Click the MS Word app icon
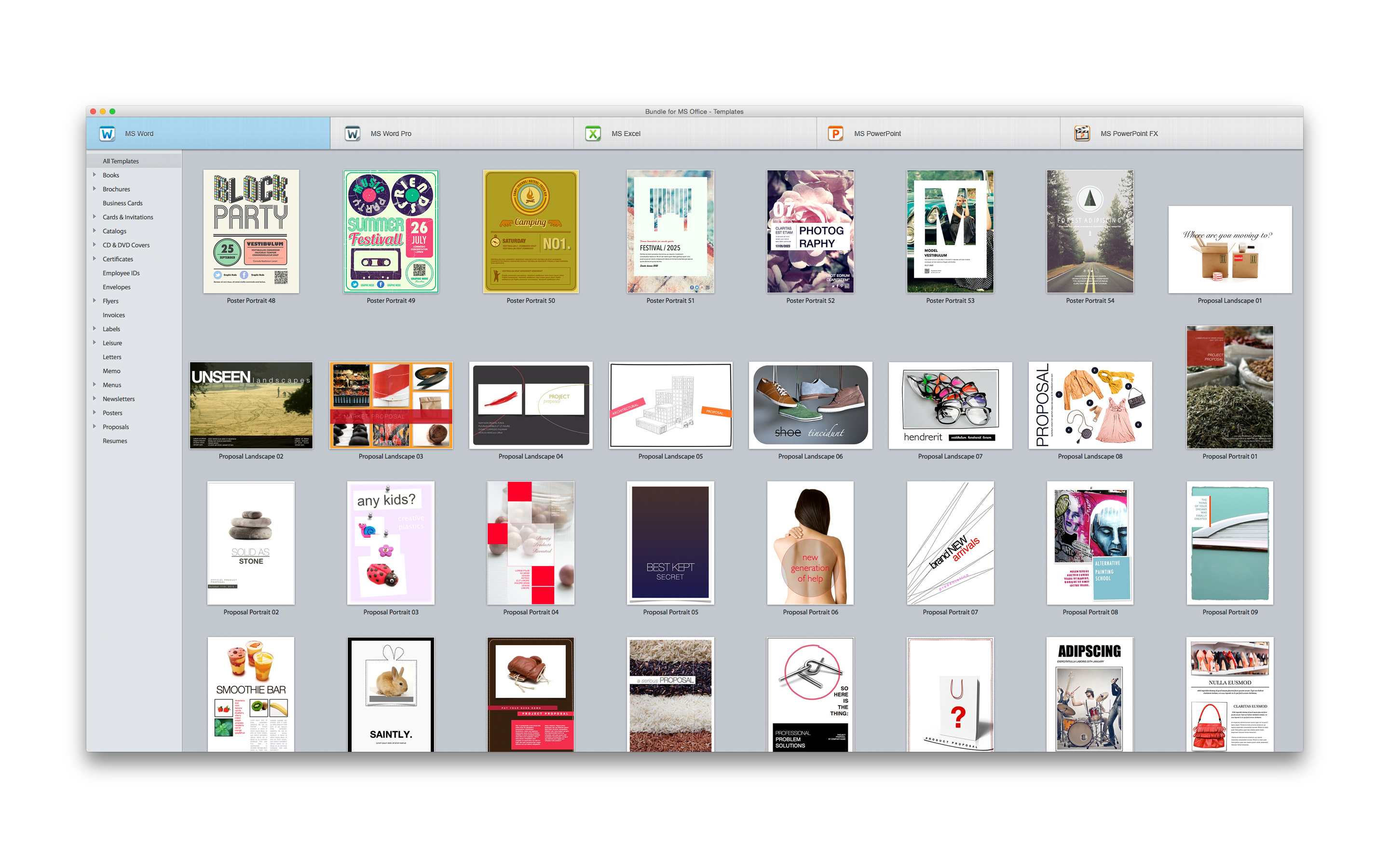This screenshot has height=868, width=1389. (107, 133)
